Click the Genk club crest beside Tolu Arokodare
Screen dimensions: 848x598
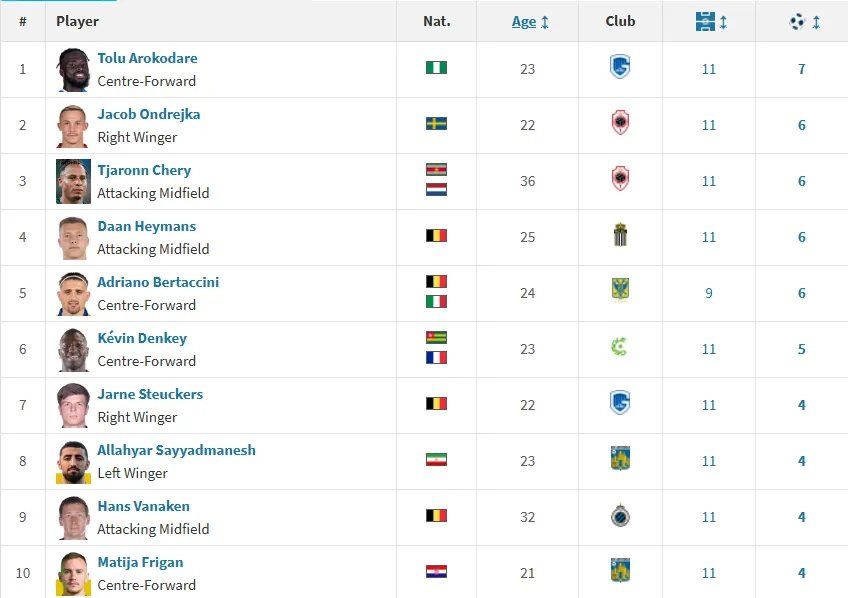point(620,67)
